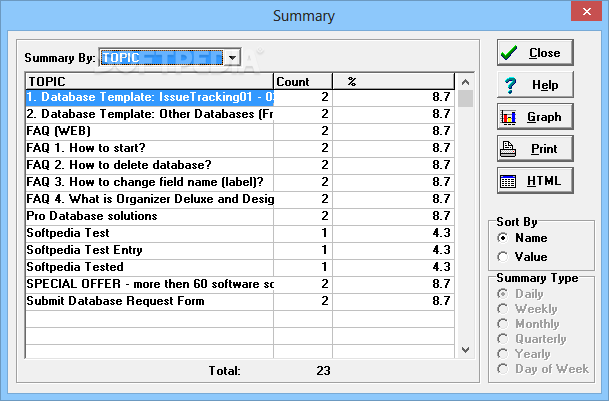Click the table grid HTML icon
The image size is (609, 401).
[x=508, y=181]
